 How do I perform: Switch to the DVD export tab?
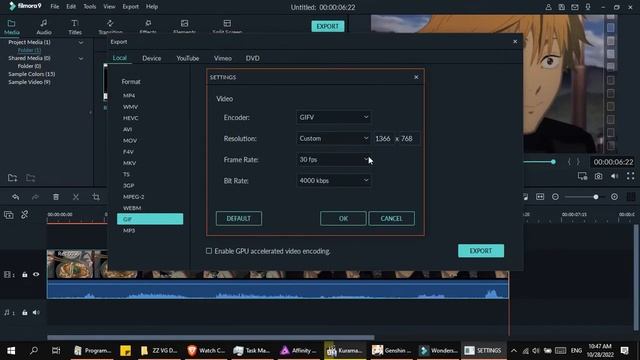(x=253, y=58)
